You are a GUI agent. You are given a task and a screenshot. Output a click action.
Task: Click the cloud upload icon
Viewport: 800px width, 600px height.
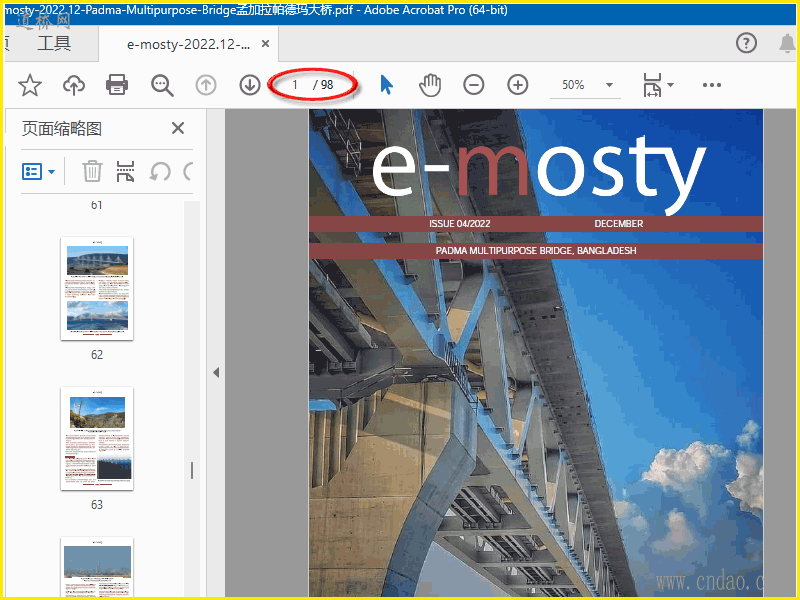(x=74, y=85)
